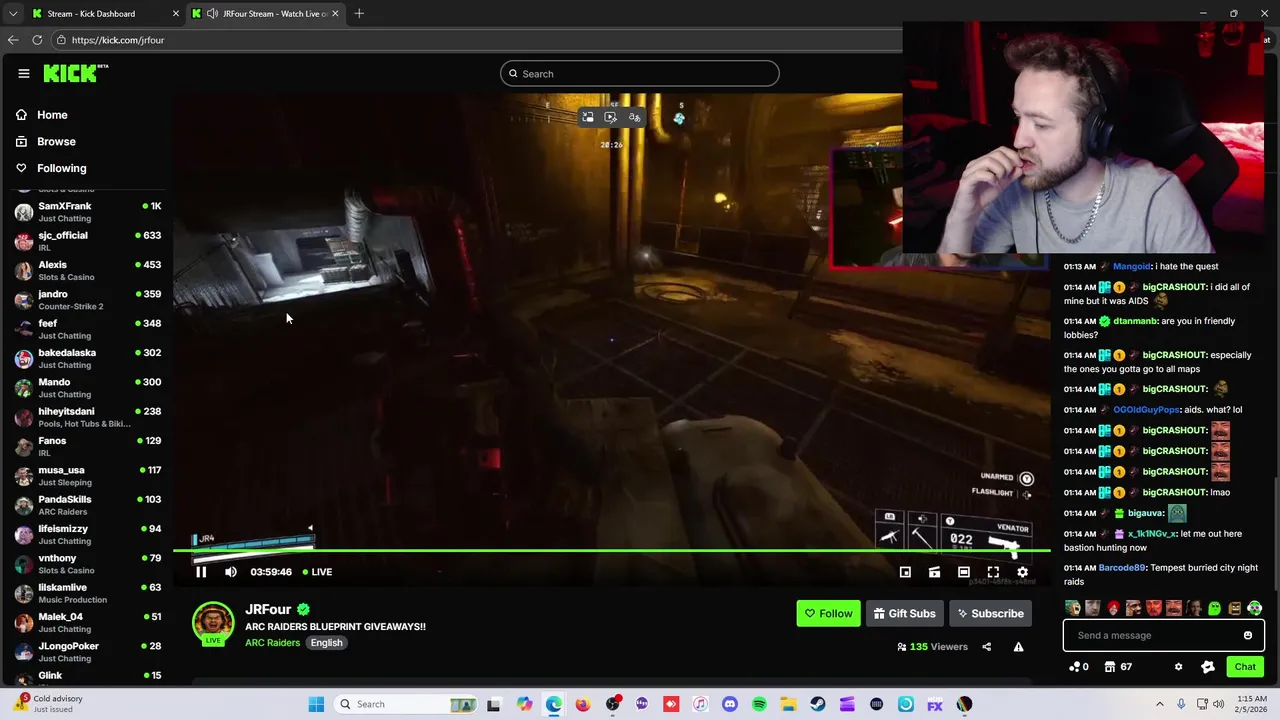
Task: Toggle theater mode
Action: point(964,572)
